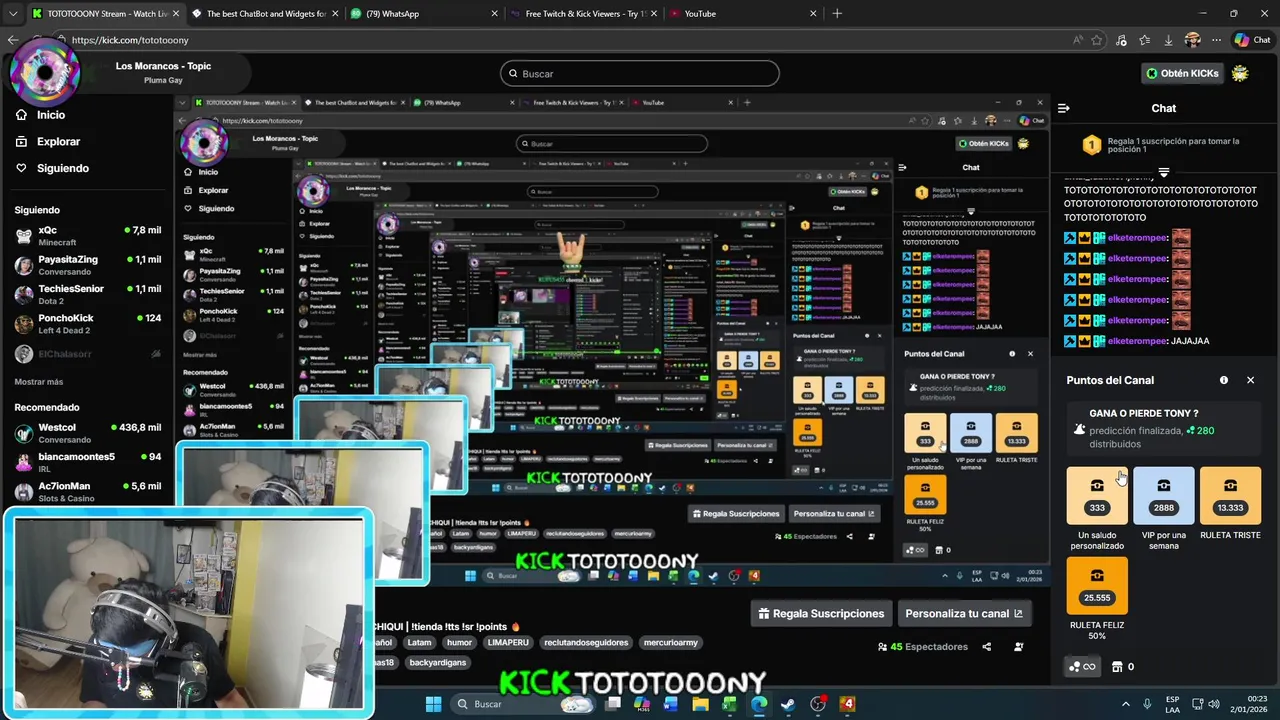Click the browser address bar URL
Viewport: 1280px width, 720px height.
[x=130, y=40]
